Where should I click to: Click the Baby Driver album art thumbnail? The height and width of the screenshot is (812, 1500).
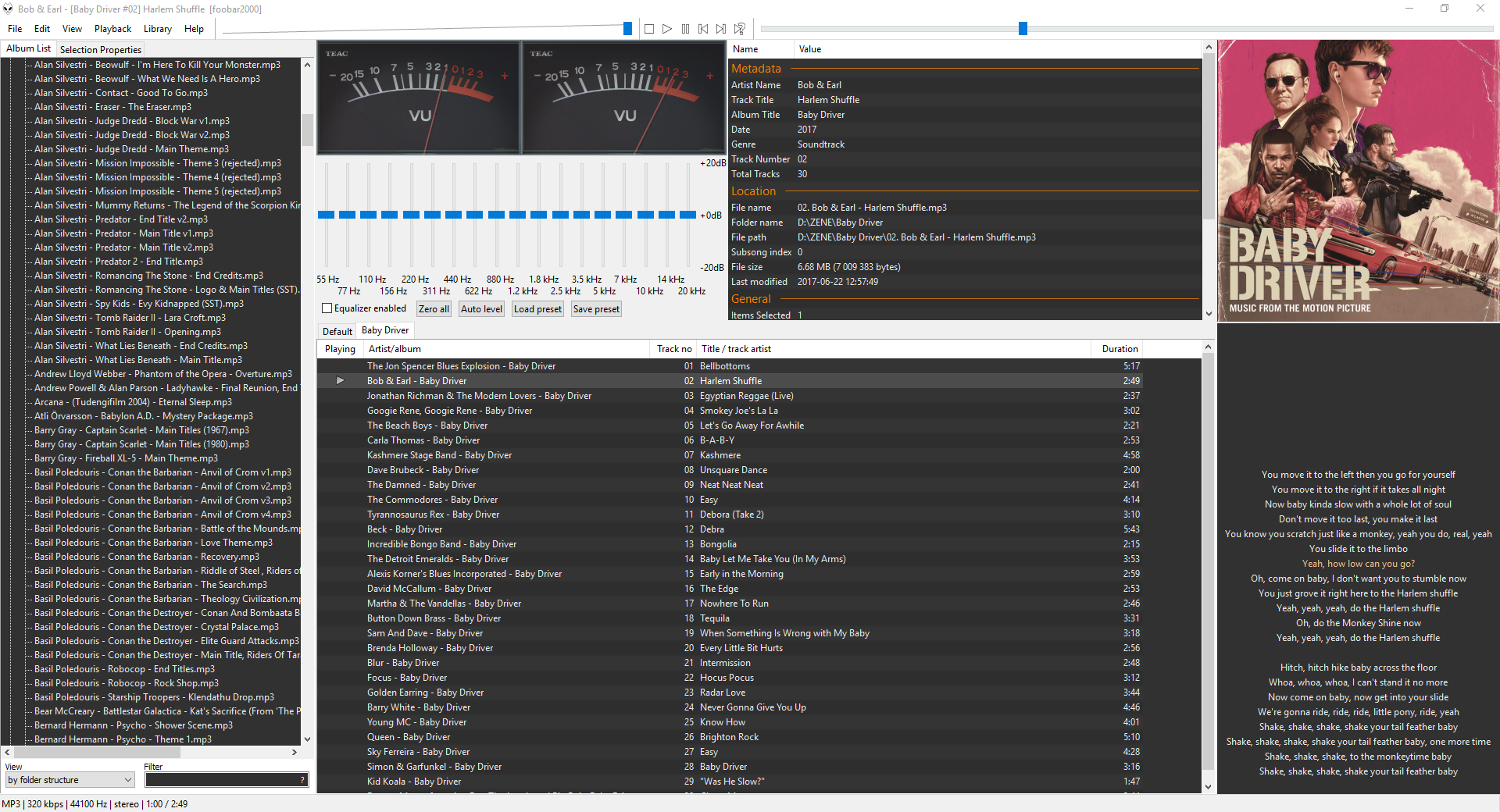[x=1358, y=181]
